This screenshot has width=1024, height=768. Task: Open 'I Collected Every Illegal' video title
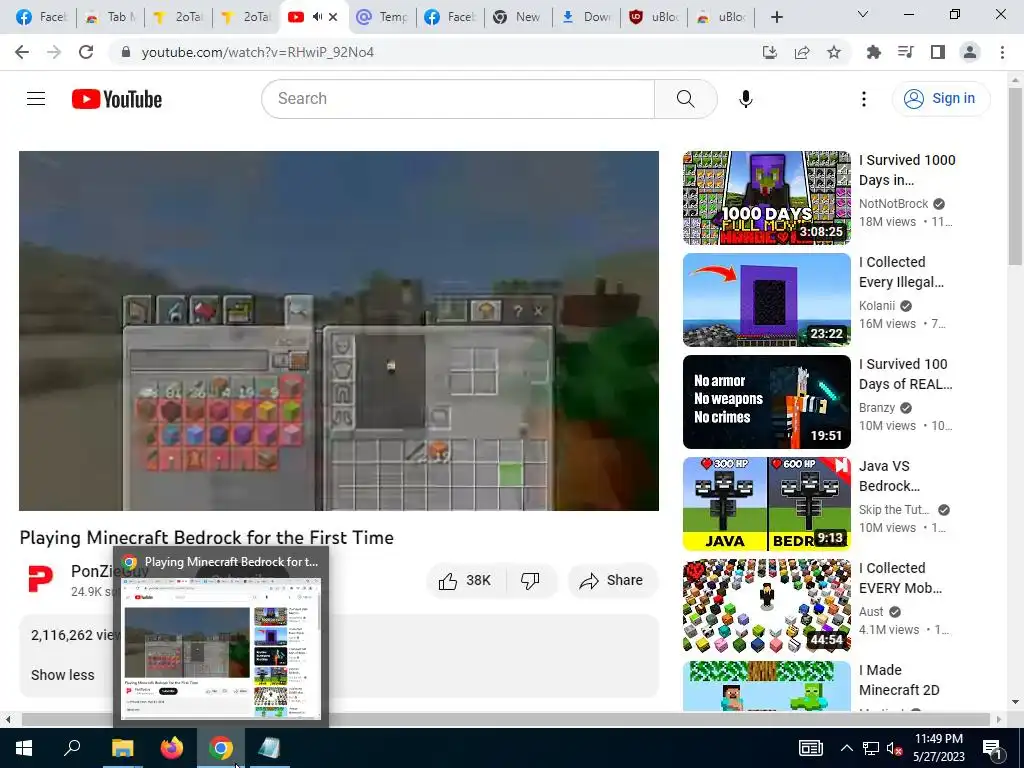point(901,272)
